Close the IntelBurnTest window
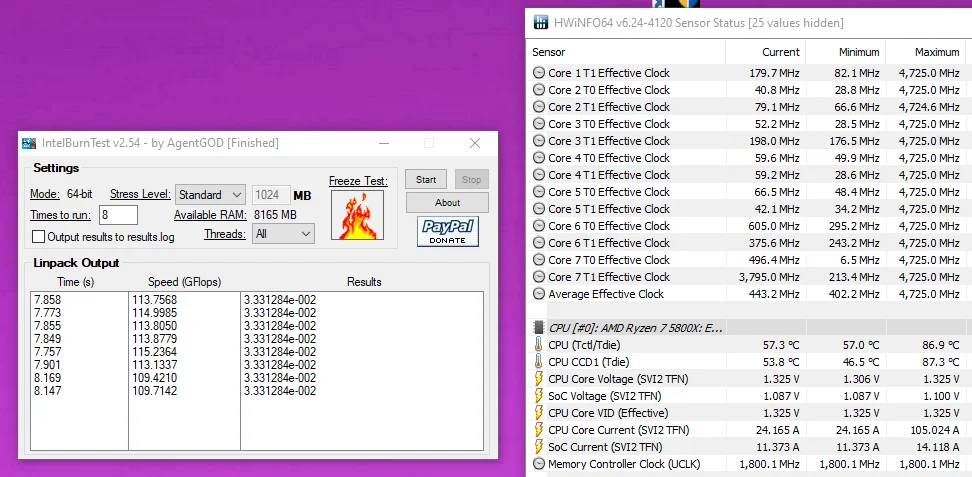This screenshot has height=477, width=972. click(475, 143)
